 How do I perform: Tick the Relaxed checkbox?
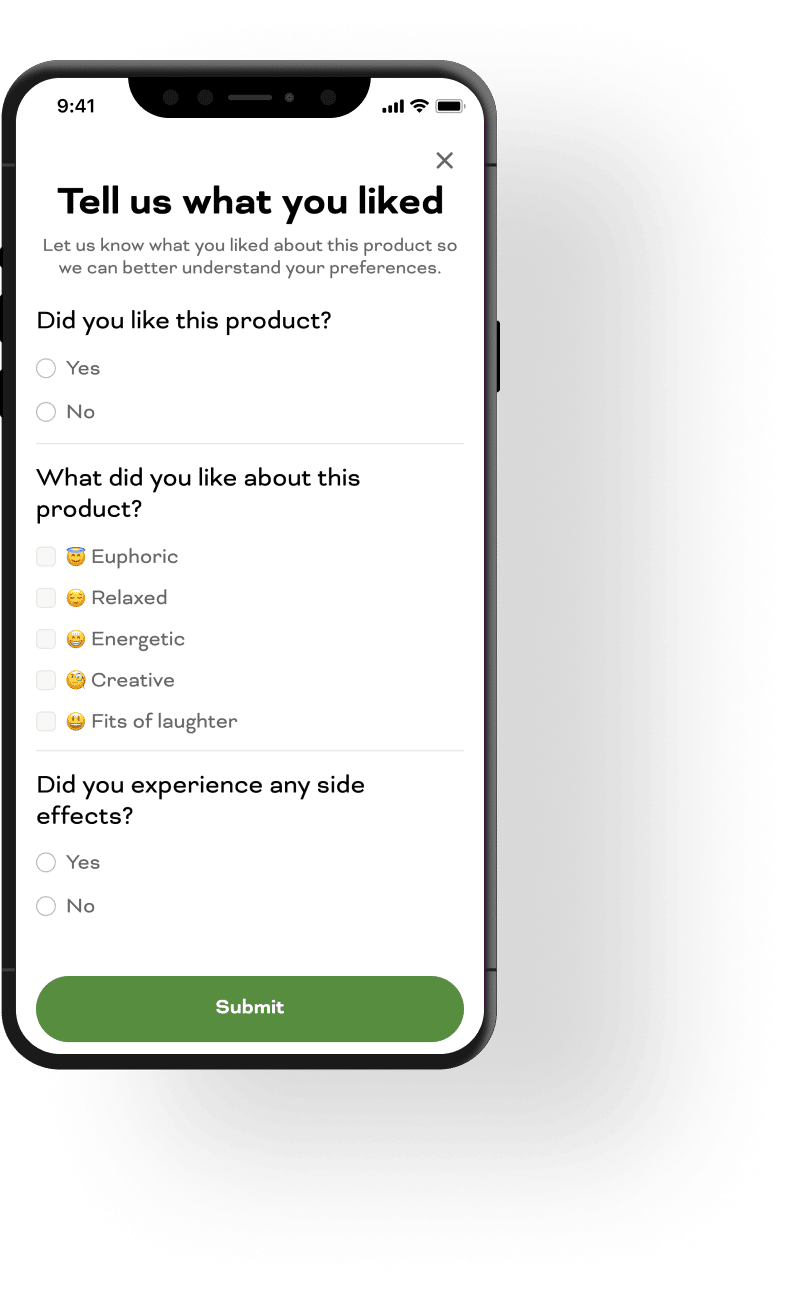pos(46,598)
